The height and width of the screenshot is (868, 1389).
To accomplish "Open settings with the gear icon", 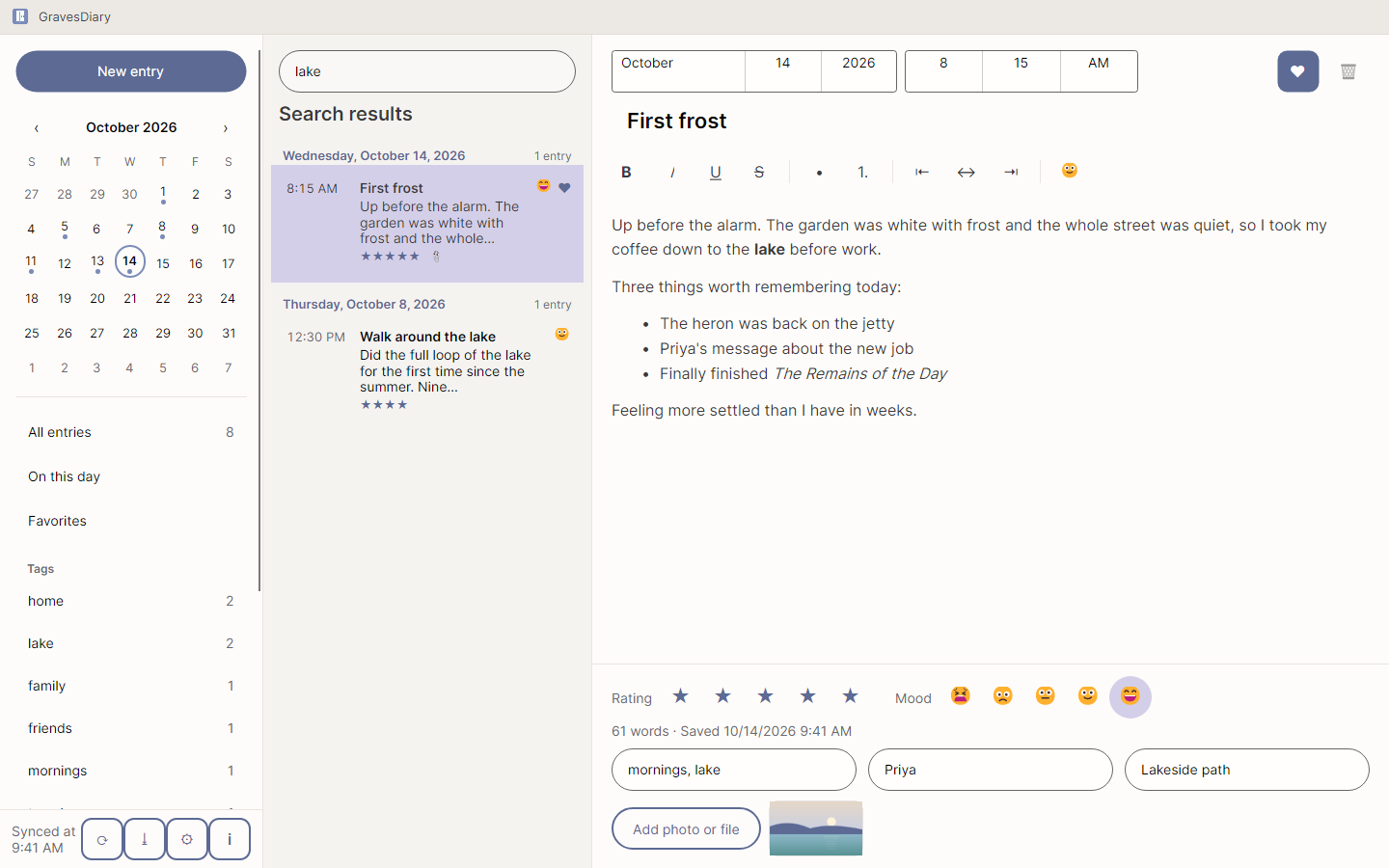I will [x=187, y=839].
